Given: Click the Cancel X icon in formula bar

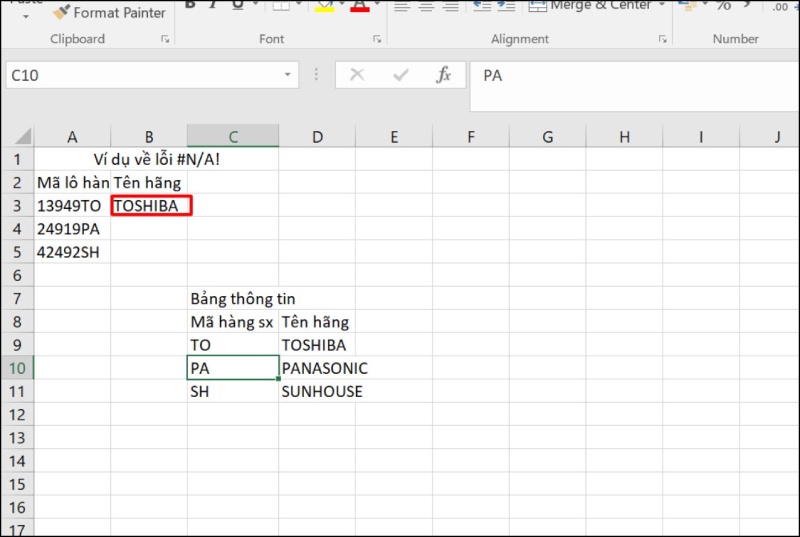Looking at the screenshot, I should click(357, 75).
